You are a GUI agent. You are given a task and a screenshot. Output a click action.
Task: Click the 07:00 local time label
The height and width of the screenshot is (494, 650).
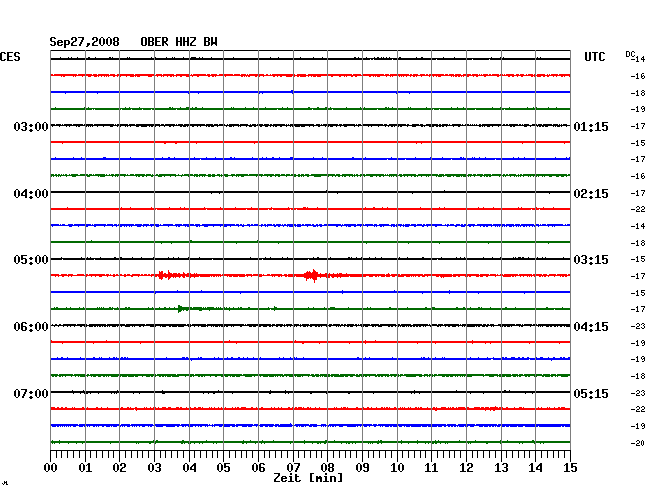click(x=31, y=393)
